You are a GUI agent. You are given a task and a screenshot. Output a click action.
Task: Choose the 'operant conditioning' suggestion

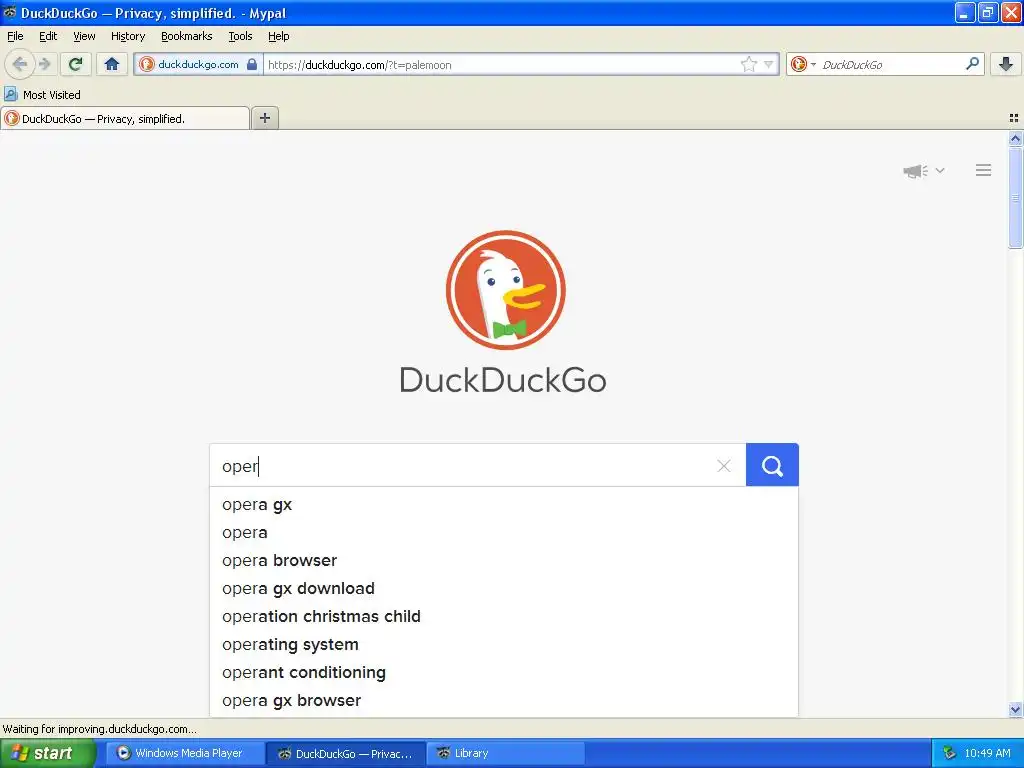point(504,673)
